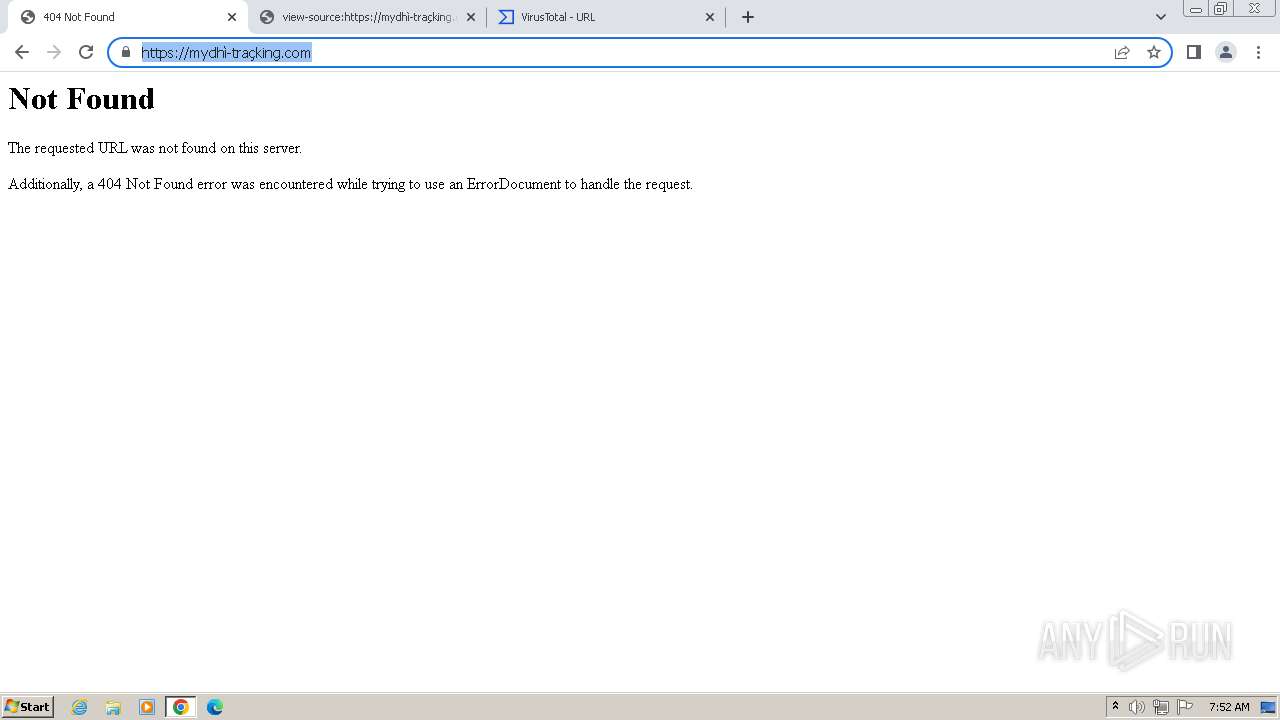The width and height of the screenshot is (1280, 720).
Task: Switch to the view-source tab
Action: tap(367, 17)
